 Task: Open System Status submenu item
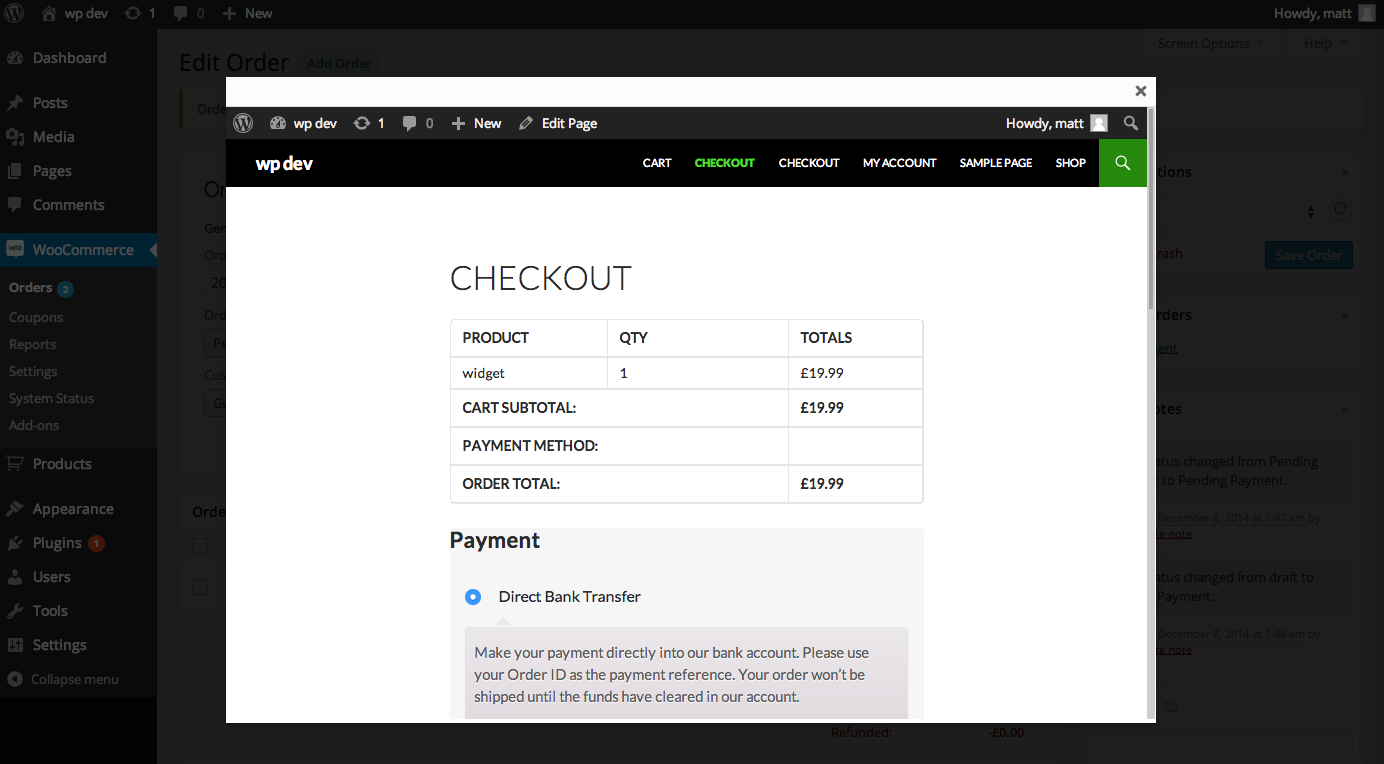51,398
